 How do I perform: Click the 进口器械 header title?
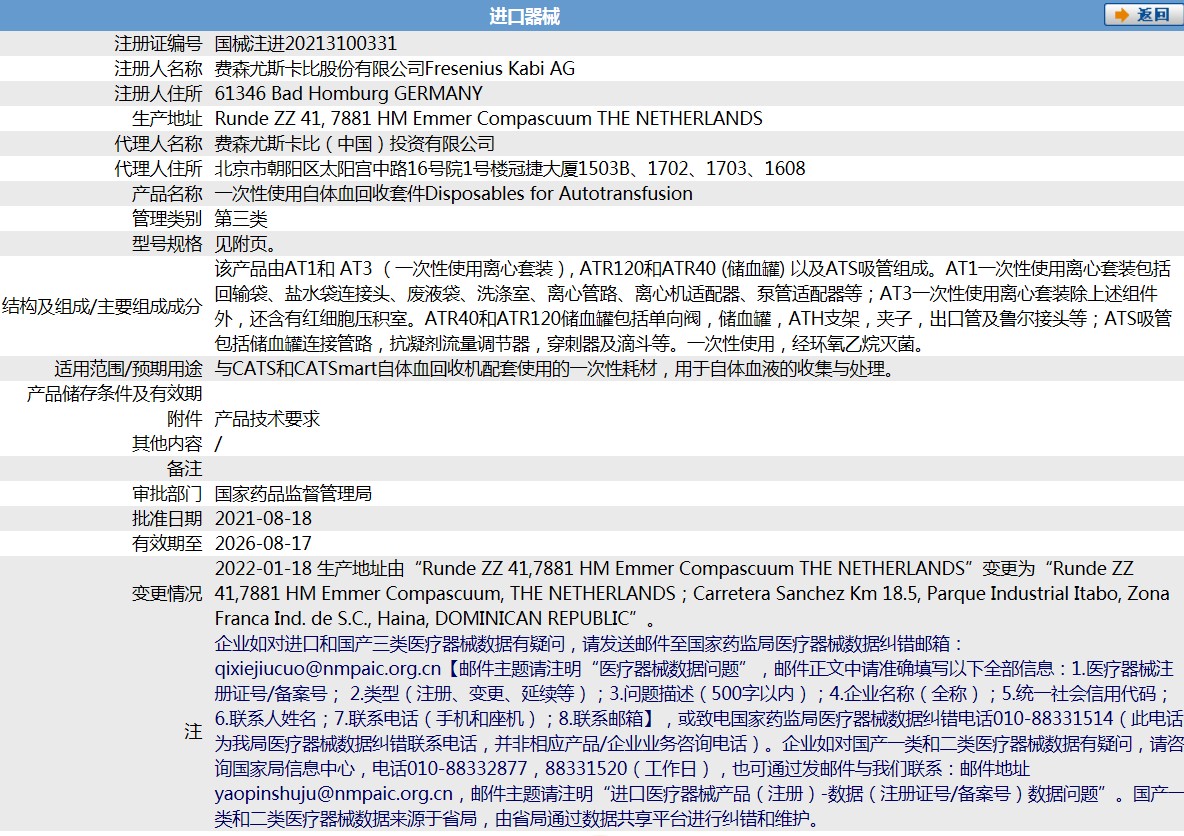pyautogui.click(x=524, y=16)
